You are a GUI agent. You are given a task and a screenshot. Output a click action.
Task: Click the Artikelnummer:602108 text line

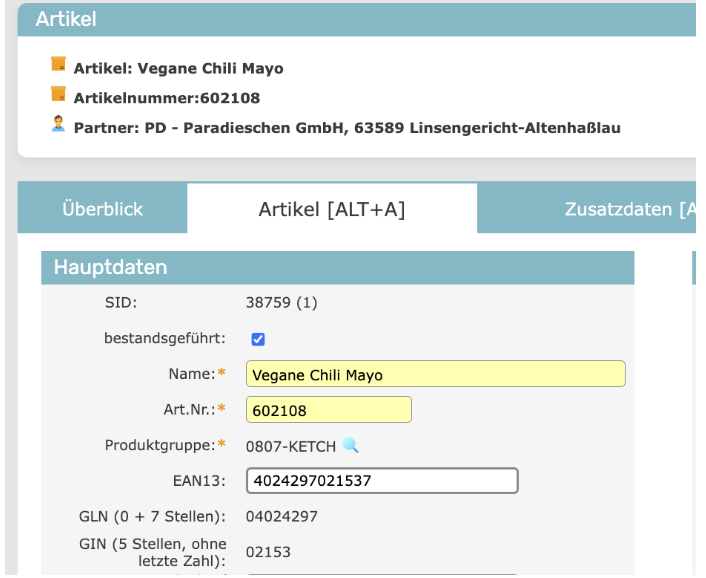coord(167,98)
